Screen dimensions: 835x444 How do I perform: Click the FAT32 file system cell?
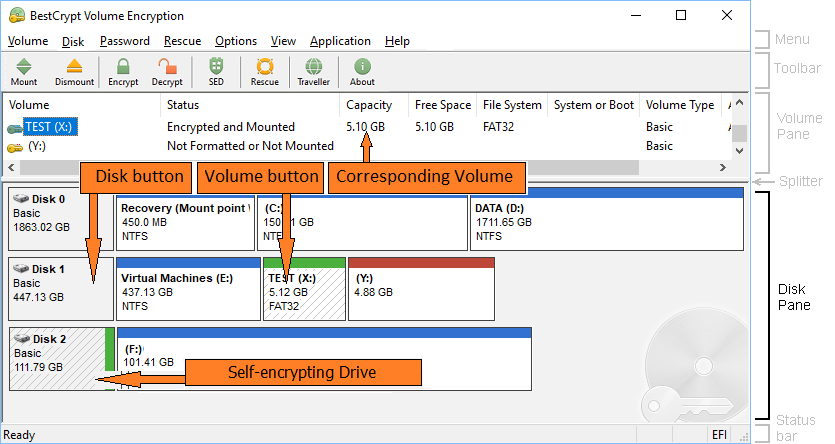[x=498, y=127]
